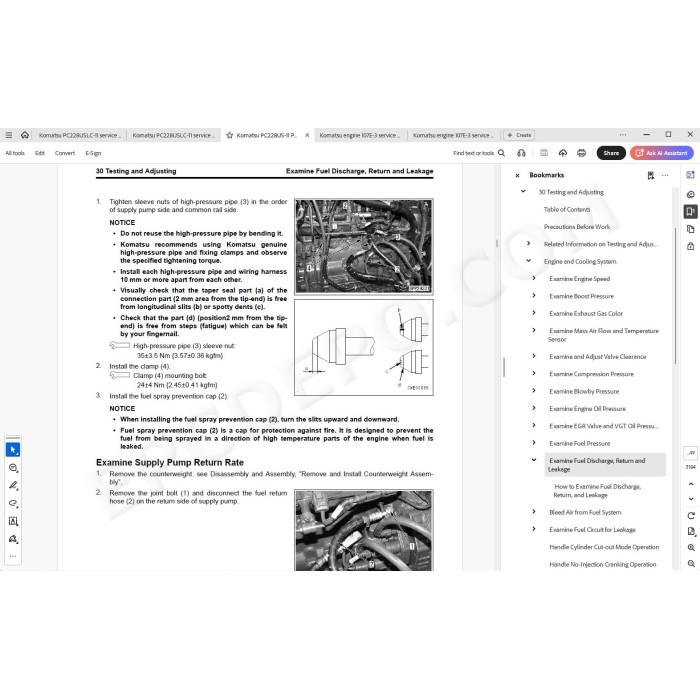This screenshot has height=700, width=700.
Task: Click the upload to cloud icon
Action: pyautogui.click(x=562, y=153)
